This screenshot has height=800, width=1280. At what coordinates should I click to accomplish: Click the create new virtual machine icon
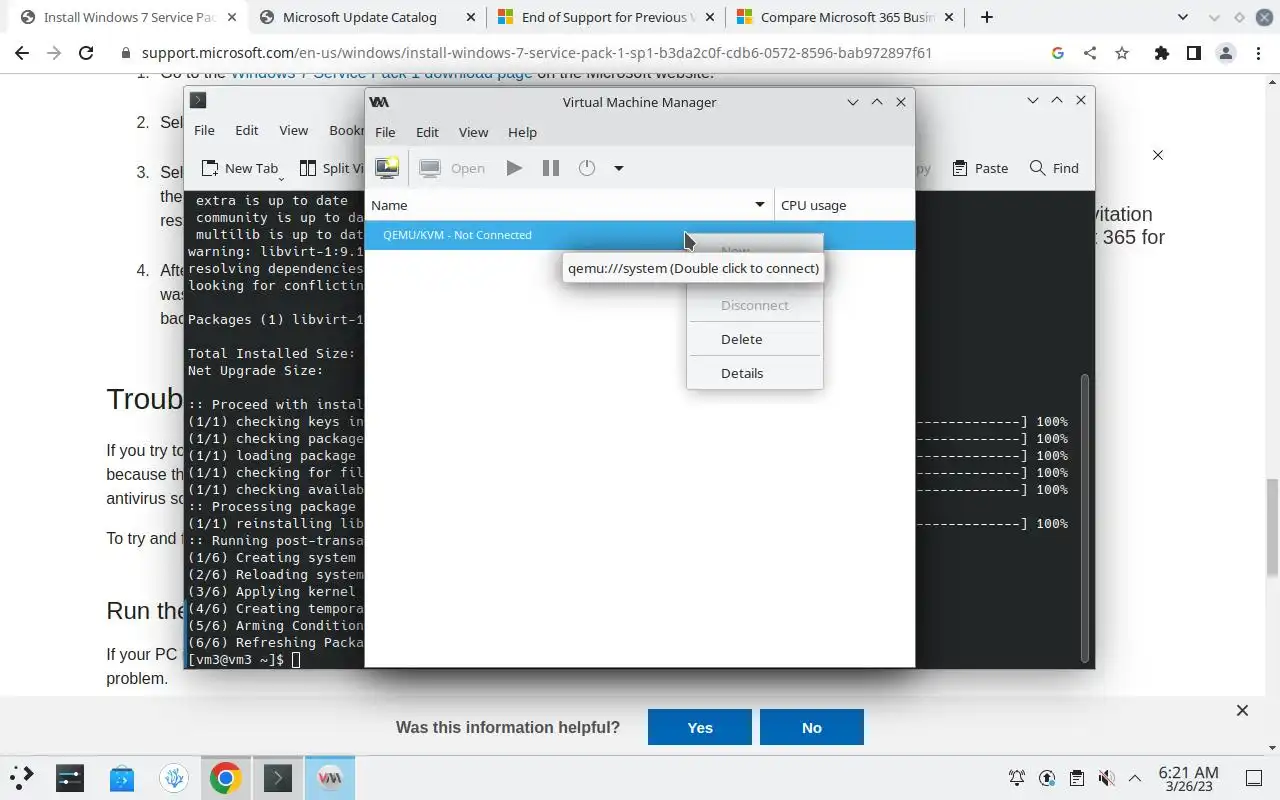pyautogui.click(x=387, y=168)
